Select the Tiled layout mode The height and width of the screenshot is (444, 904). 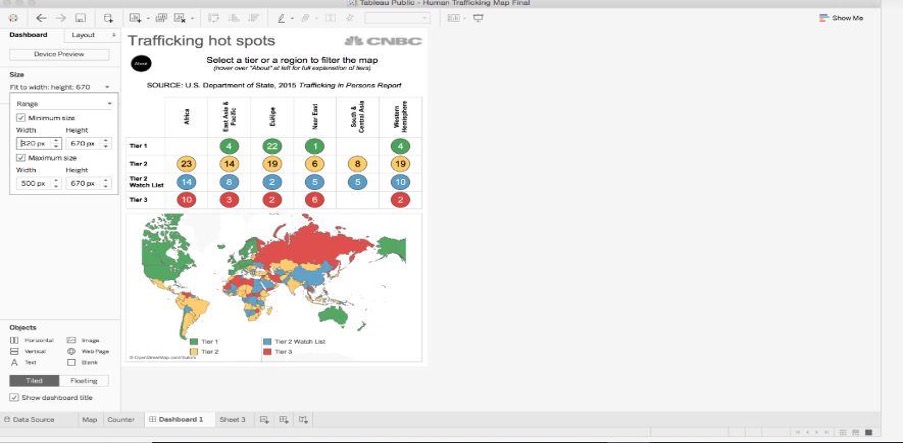coord(34,381)
